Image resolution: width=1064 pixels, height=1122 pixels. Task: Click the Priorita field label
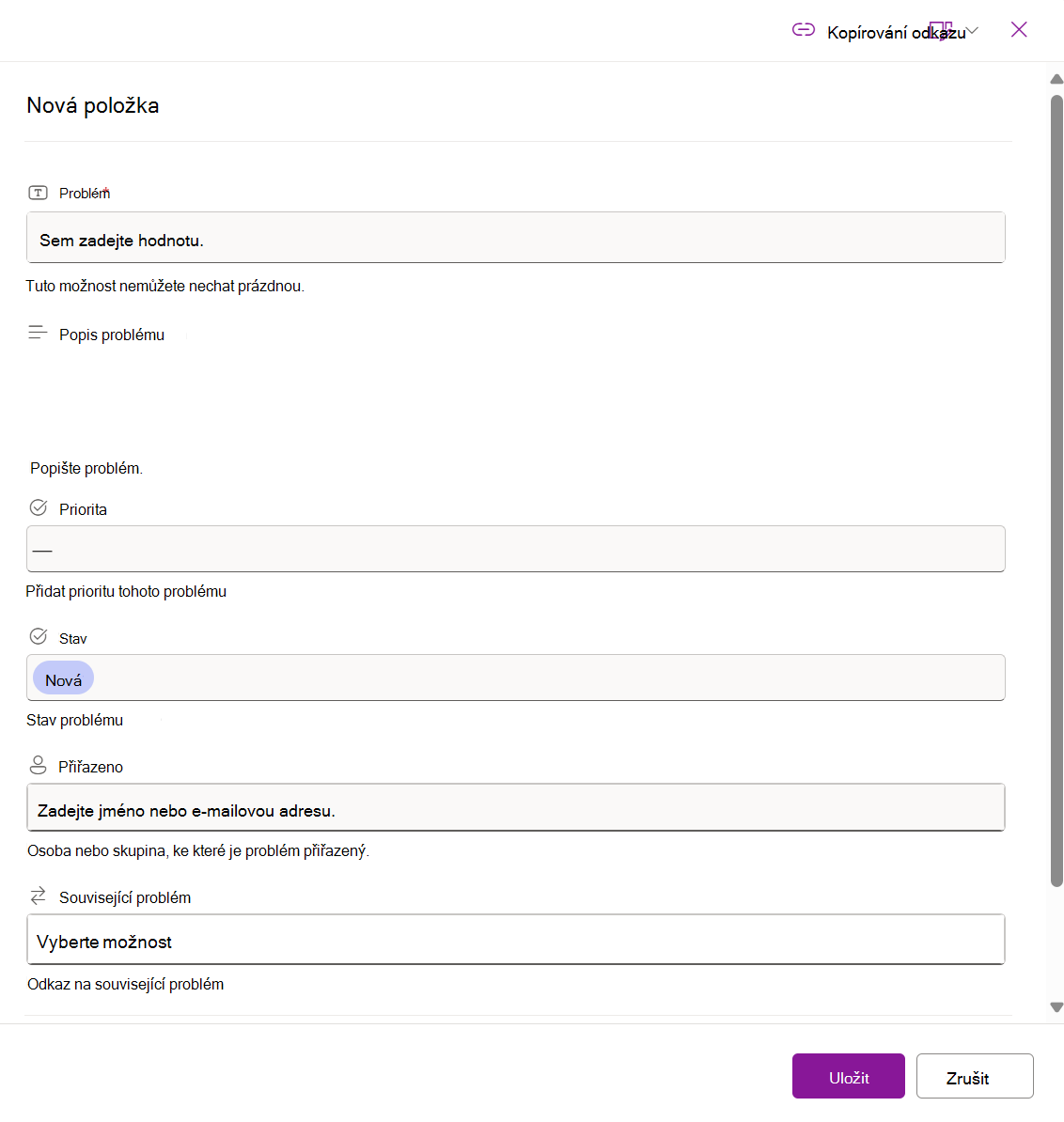(x=83, y=509)
